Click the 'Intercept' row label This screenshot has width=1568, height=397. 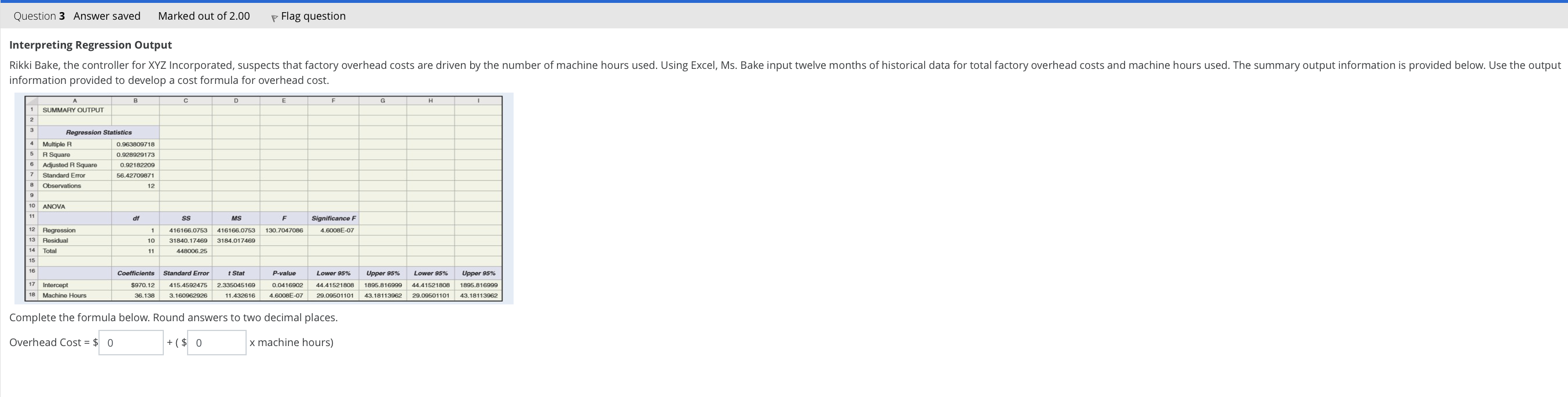tap(56, 285)
